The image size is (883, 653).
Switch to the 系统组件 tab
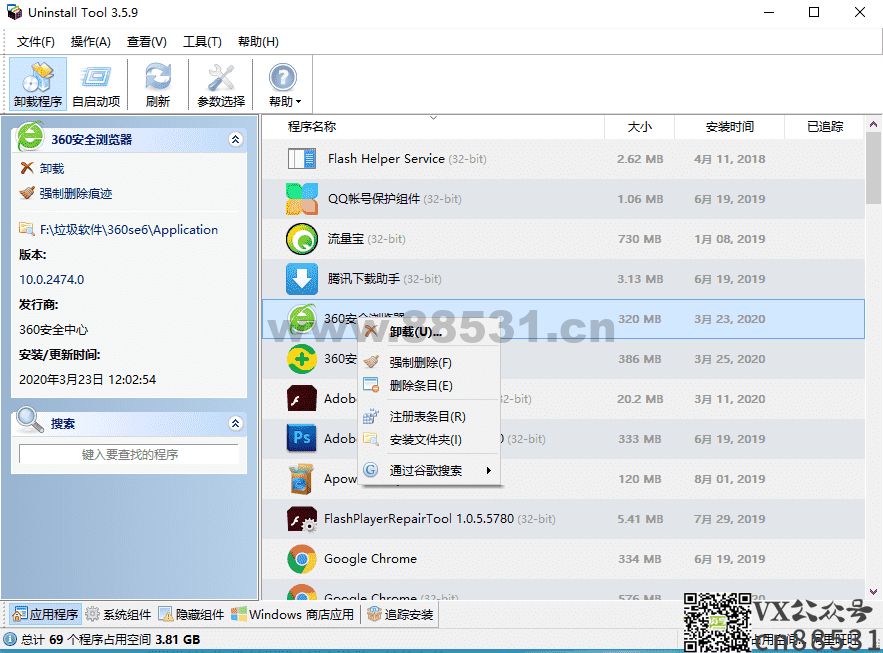[x=118, y=615]
